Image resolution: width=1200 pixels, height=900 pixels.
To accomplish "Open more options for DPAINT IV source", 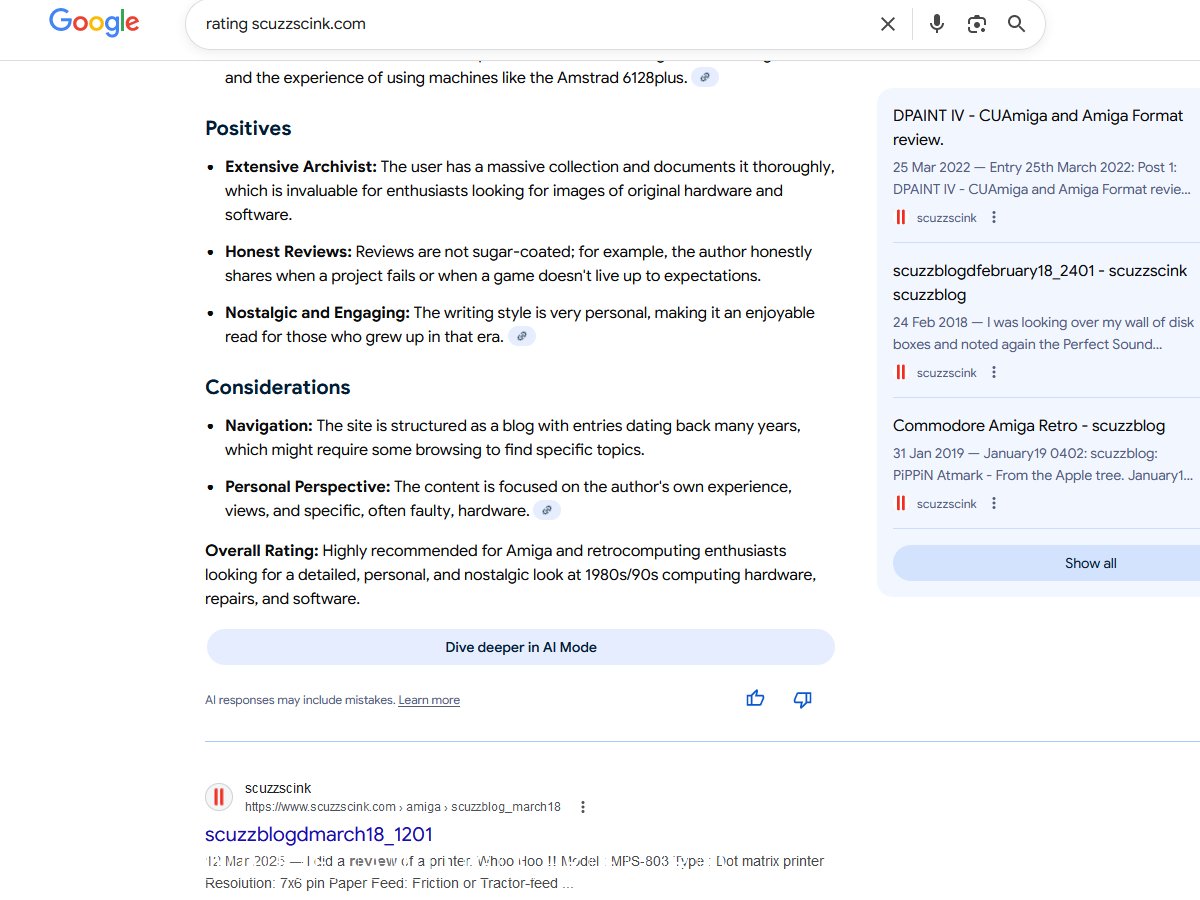I will (x=994, y=217).
